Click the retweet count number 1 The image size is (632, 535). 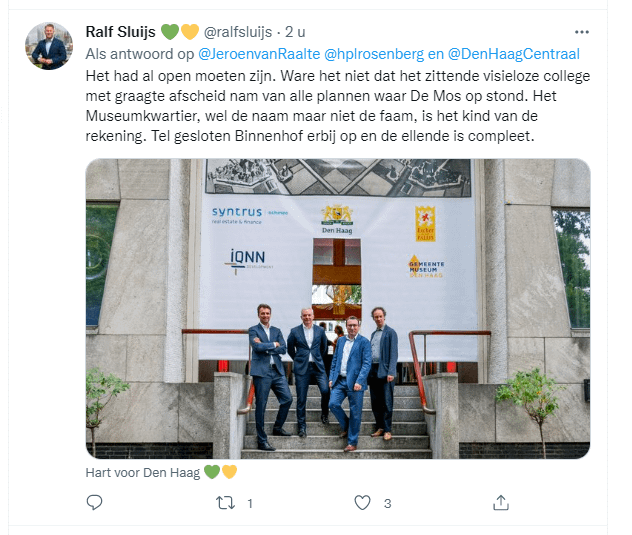[250, 503]
